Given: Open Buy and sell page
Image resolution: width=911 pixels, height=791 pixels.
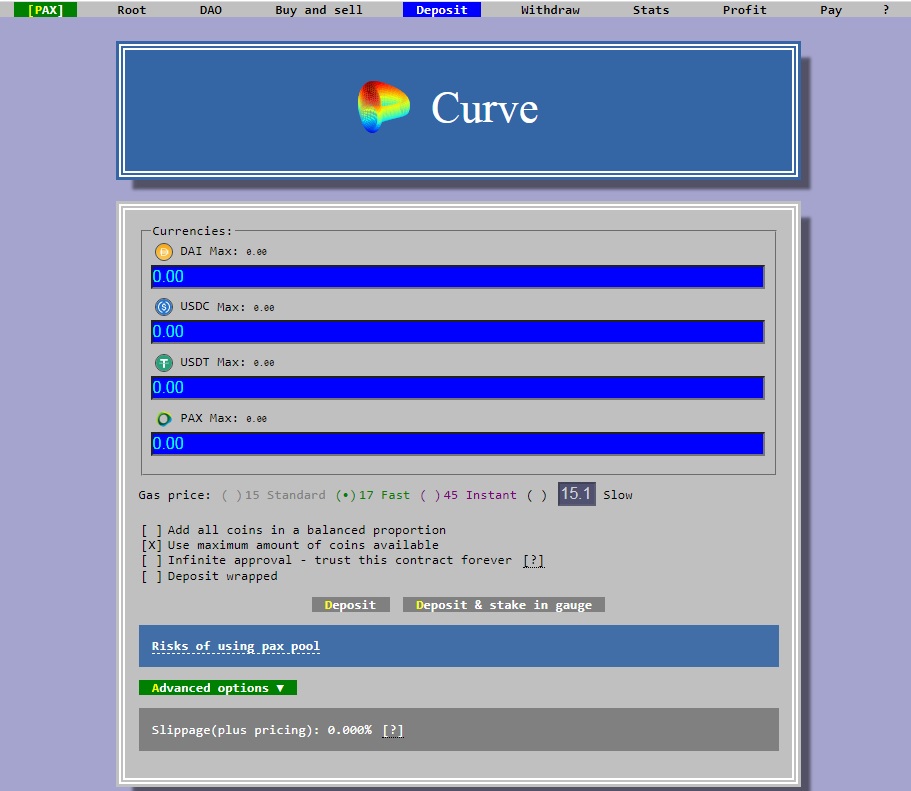Looking at the screenshot, I should (318, 10).
